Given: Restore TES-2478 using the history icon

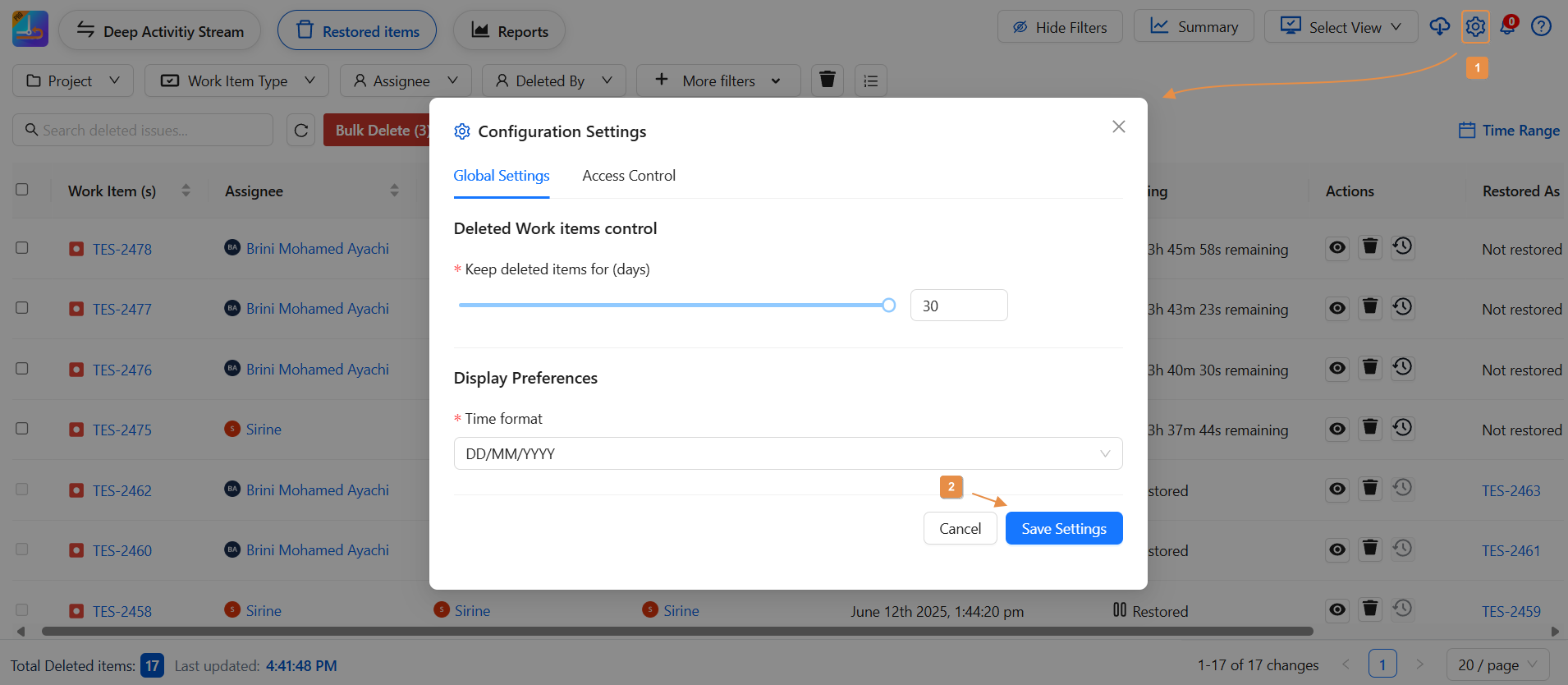Looking at the screenshot, I should 1403,246.
